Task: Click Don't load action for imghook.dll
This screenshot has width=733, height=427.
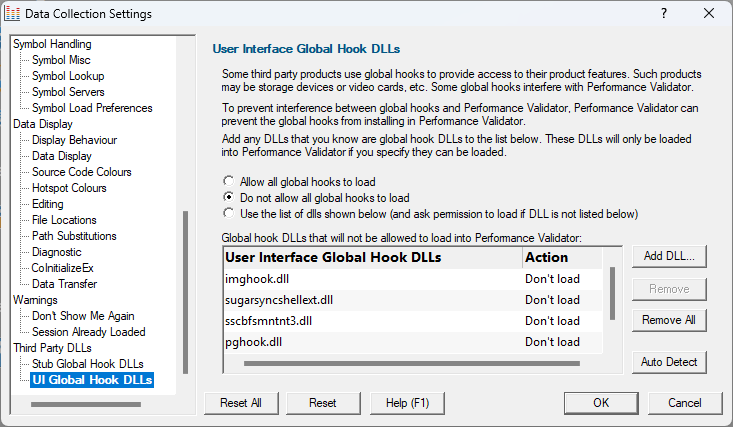Action: tap(552, 279)
